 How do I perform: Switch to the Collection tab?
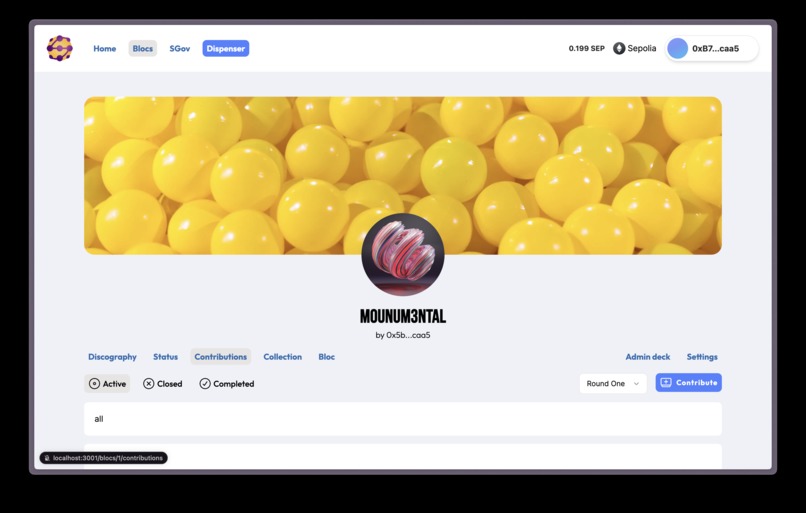tap(283, 357)
